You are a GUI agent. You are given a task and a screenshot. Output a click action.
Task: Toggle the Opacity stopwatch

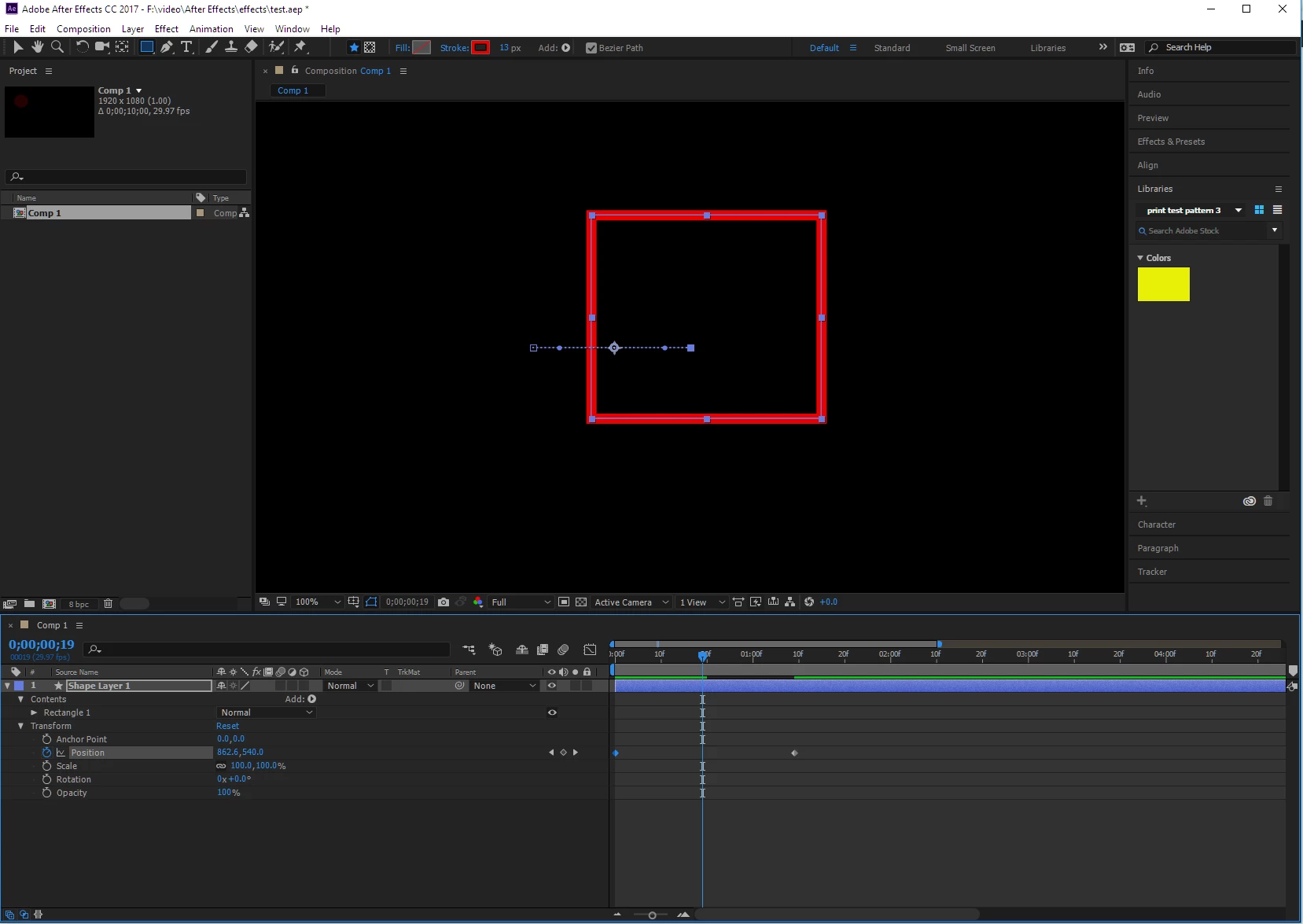click(47, 793)
